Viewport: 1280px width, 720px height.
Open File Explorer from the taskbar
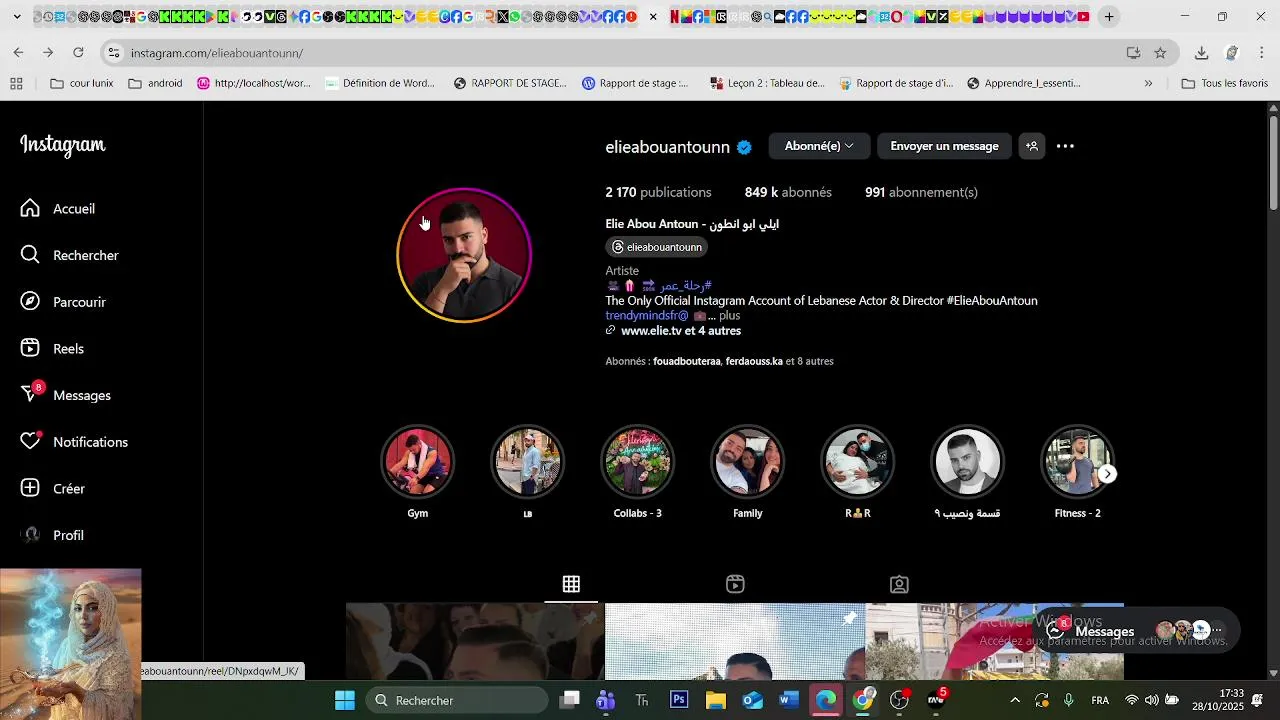[x=716, y=700]
